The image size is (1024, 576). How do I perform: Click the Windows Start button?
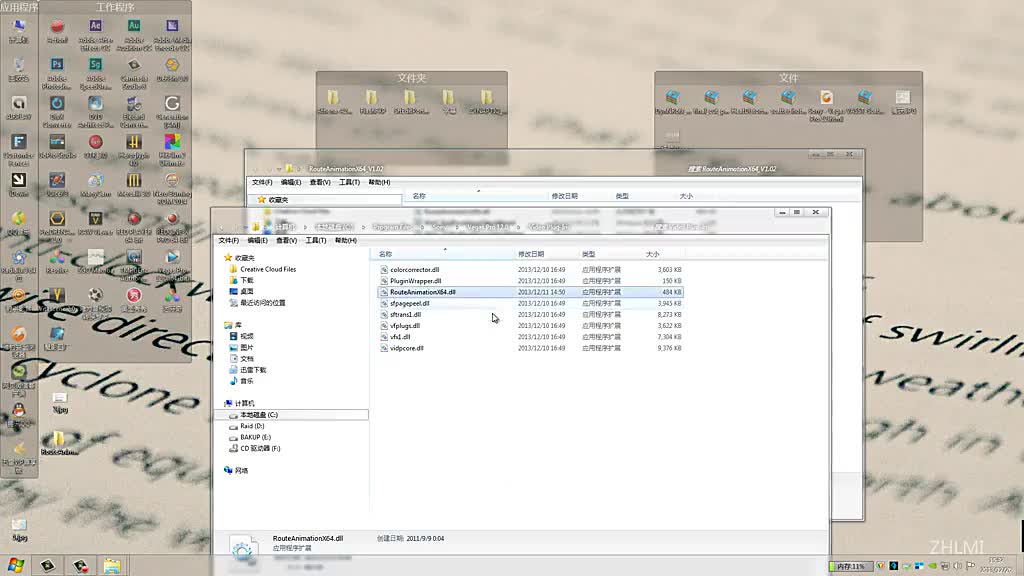coord(14,566)
